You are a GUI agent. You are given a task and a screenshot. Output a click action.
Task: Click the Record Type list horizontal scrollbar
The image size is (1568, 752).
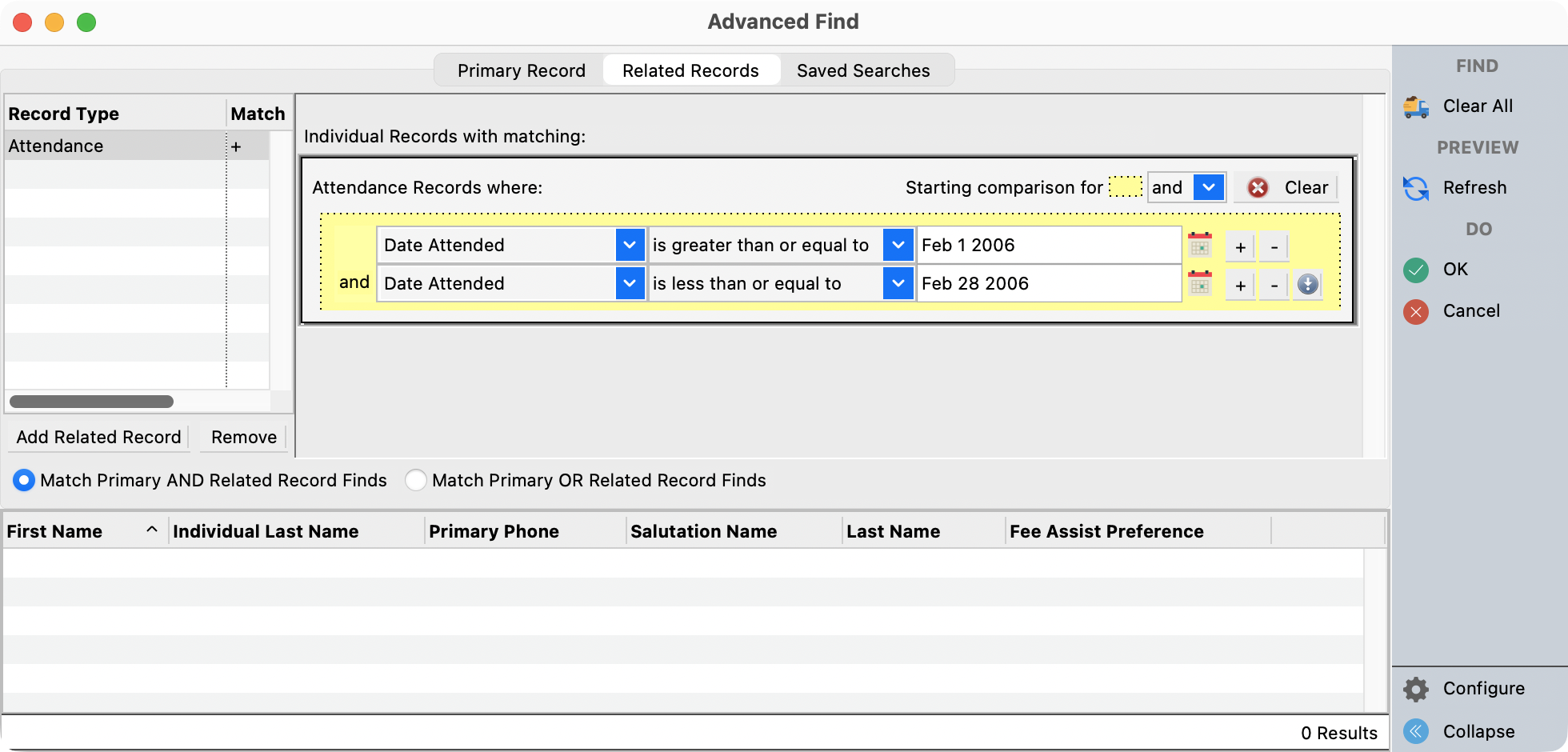pyautogui.click(x=91, y=402)
